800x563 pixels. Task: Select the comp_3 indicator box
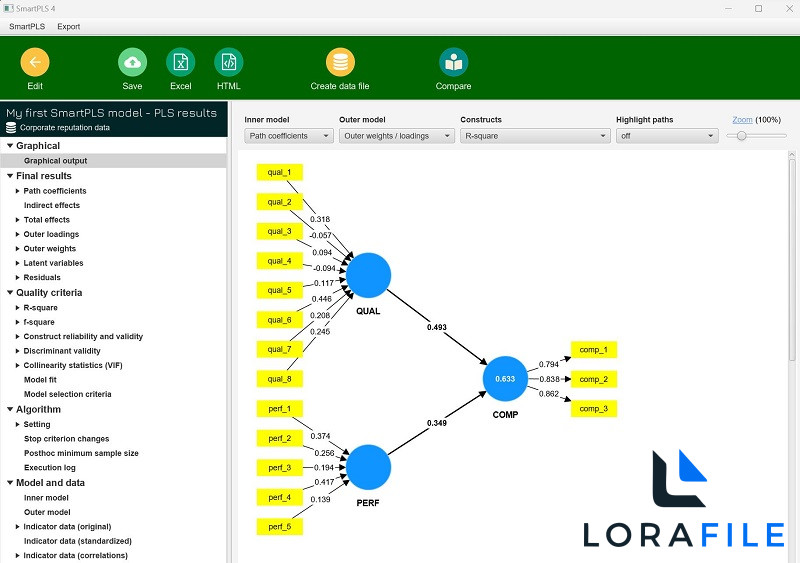click(x=594, y=408)
